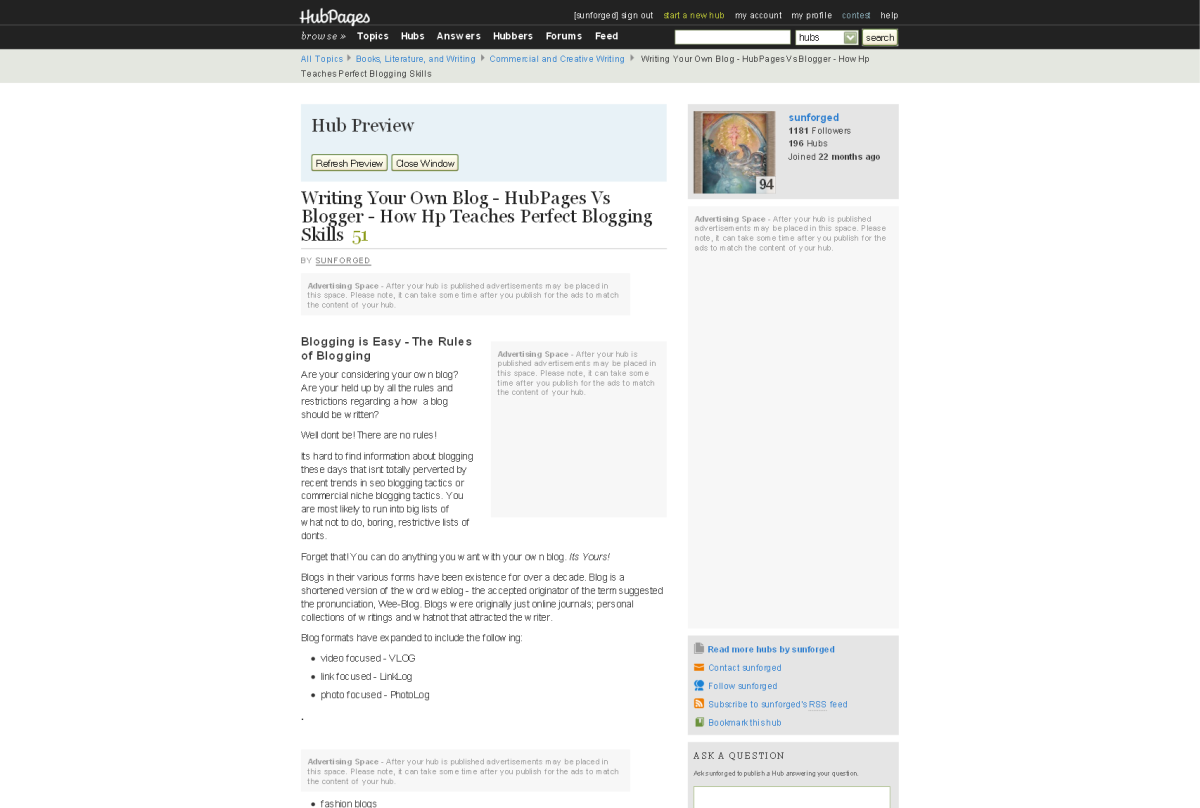Screen dimensions: 1200x808
Task: Click the green Bookmark this hub icon
Action: (x=699, y=722)
